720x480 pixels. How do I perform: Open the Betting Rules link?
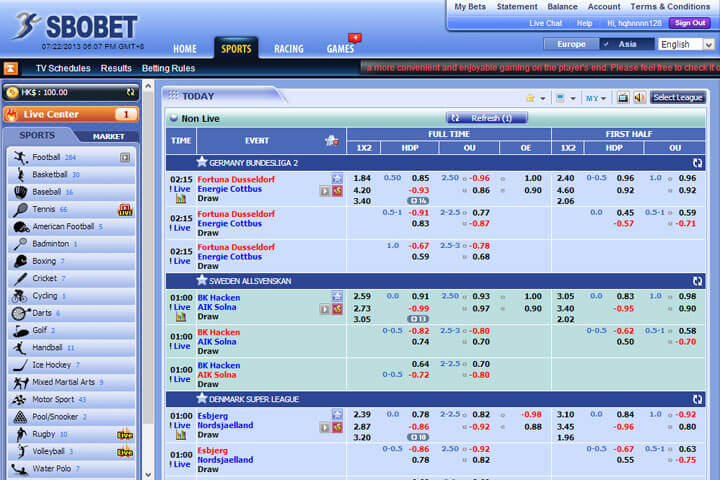168,68
